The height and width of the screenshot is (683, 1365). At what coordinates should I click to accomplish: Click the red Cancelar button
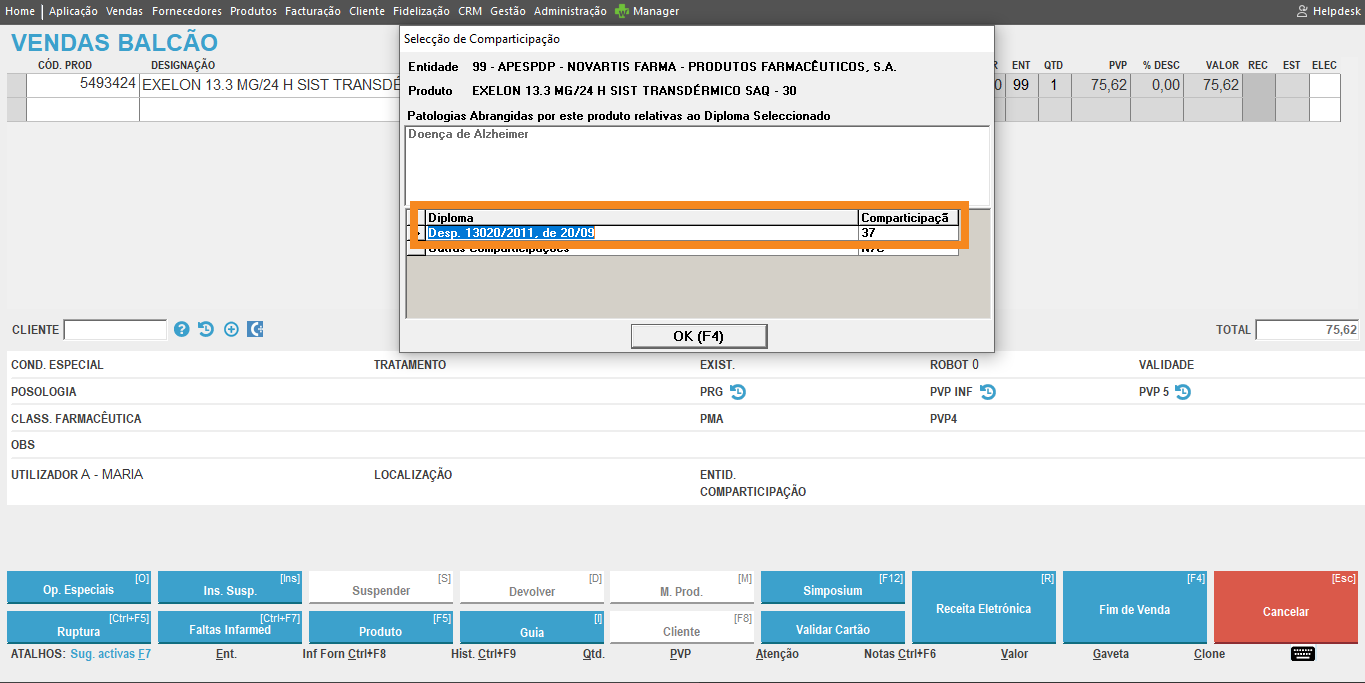point(1285,608)
